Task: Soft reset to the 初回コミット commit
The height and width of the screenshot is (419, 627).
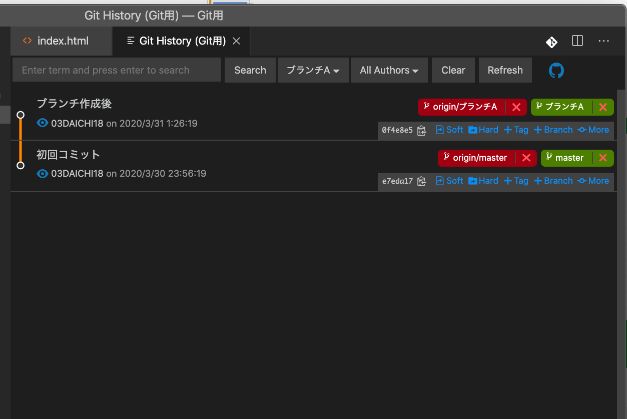Action: click(449, 181)
